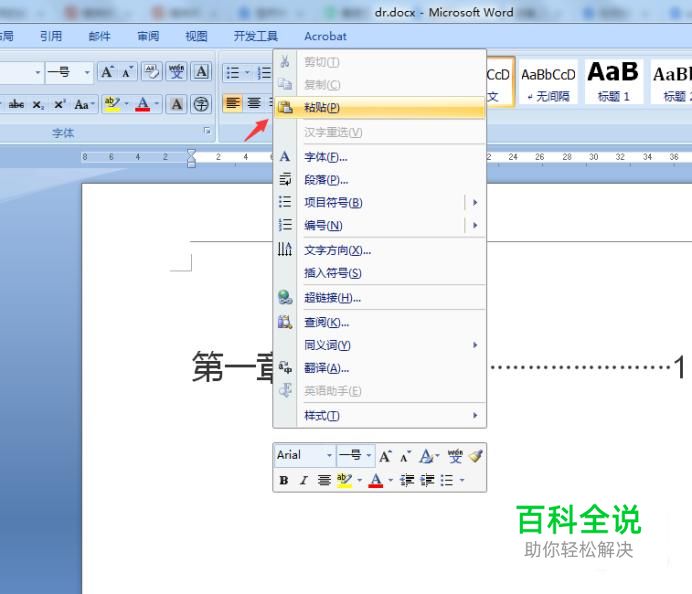The image size is (692, 594).
Task: Apply highlight color in mini toolbar
Action: [x=344, y=480]
